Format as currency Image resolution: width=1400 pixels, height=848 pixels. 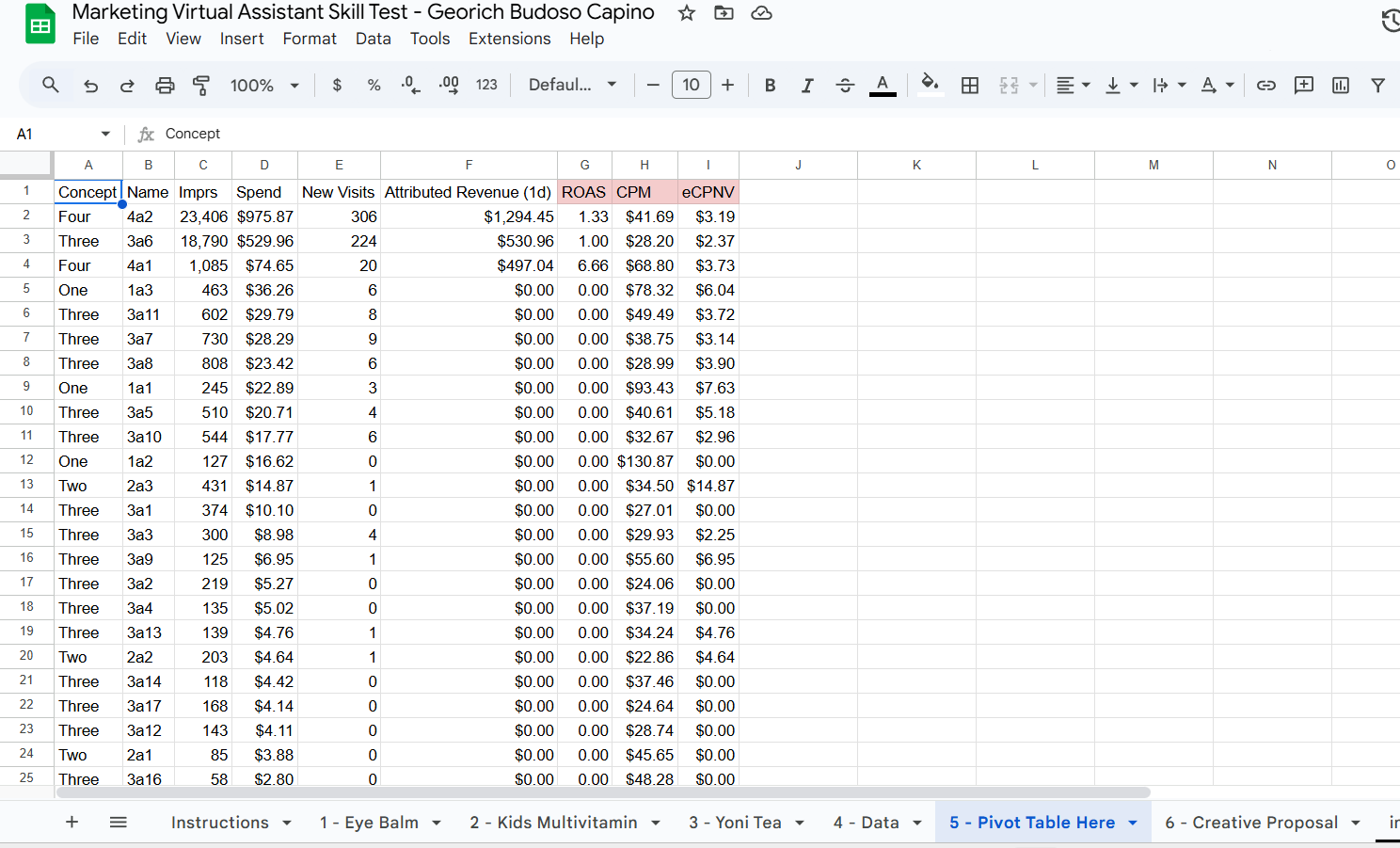coord(337,86)
